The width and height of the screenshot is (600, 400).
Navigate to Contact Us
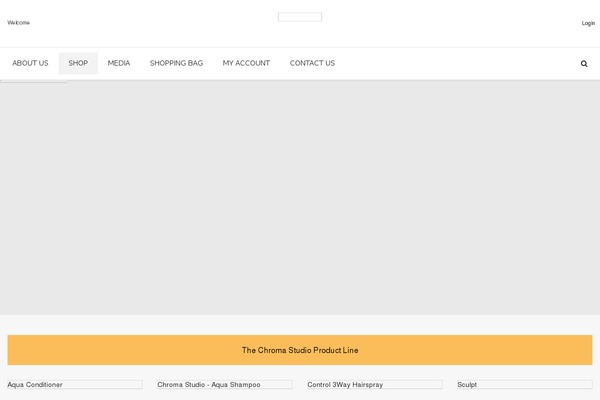click(312, 63)
